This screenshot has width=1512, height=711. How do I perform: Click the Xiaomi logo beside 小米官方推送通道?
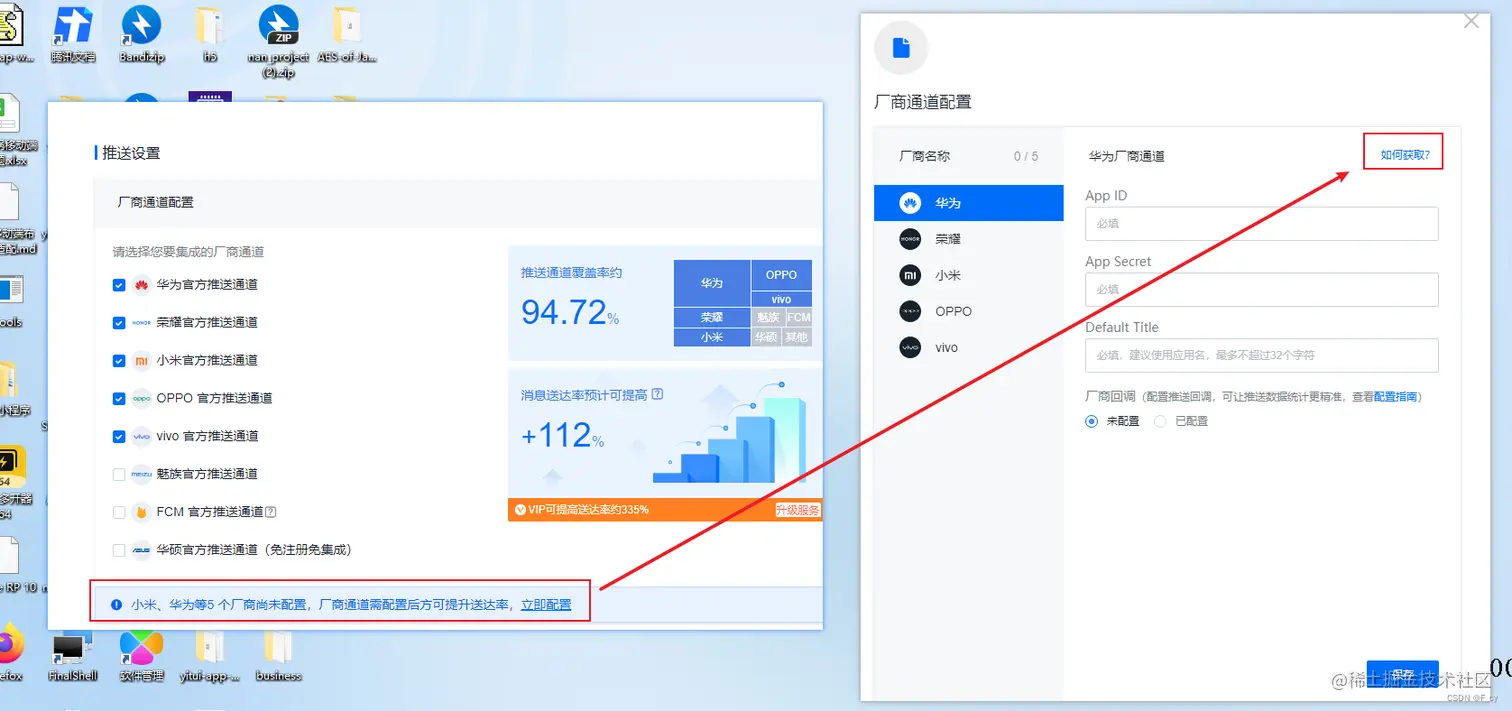coord(141,360)
